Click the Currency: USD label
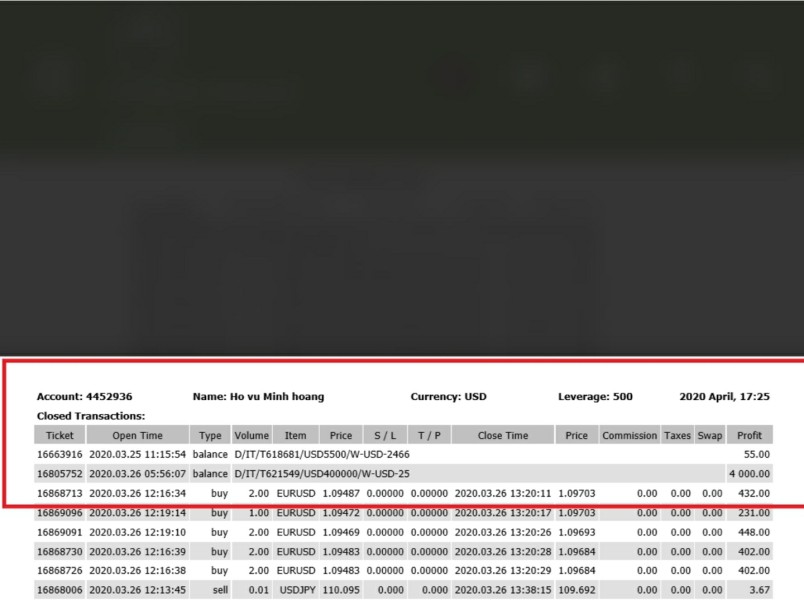This screenshot has width=804, height=600. tap(449, 396)
